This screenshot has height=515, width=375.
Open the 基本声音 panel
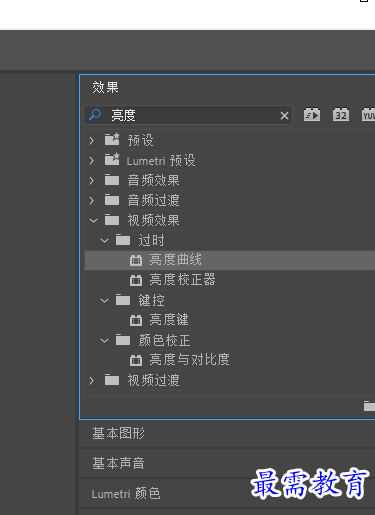(x=118, y=464)
